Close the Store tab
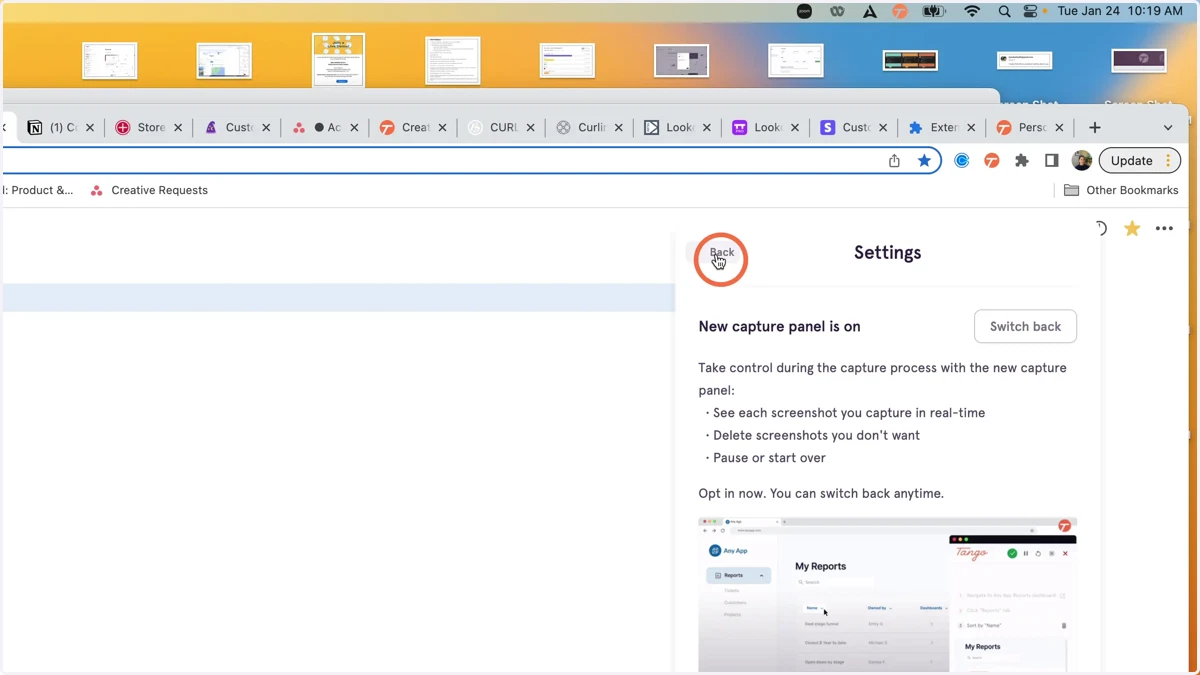 pyautogui.click(x=178, y=128)
